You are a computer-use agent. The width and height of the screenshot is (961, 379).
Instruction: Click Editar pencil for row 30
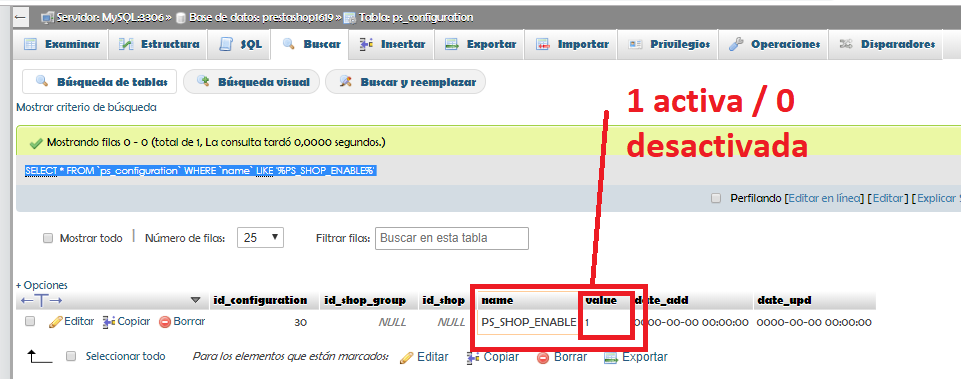pyautogui.click(x=72, y=321)
